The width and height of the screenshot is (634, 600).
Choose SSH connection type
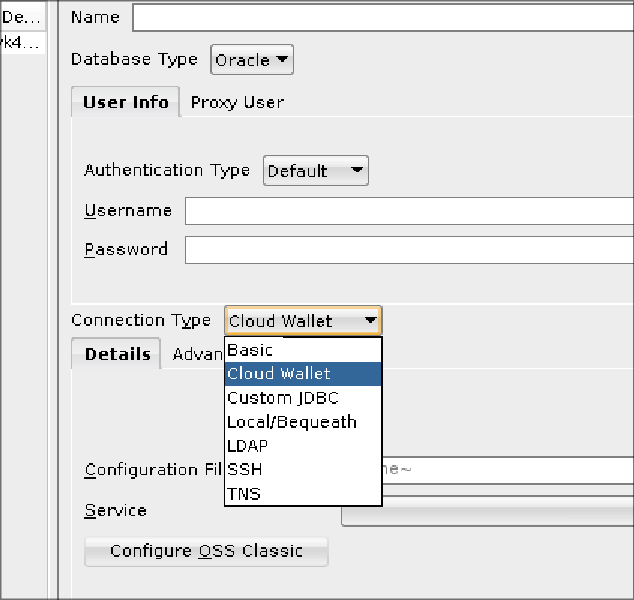pyautogui.click(x=302, y=469)
